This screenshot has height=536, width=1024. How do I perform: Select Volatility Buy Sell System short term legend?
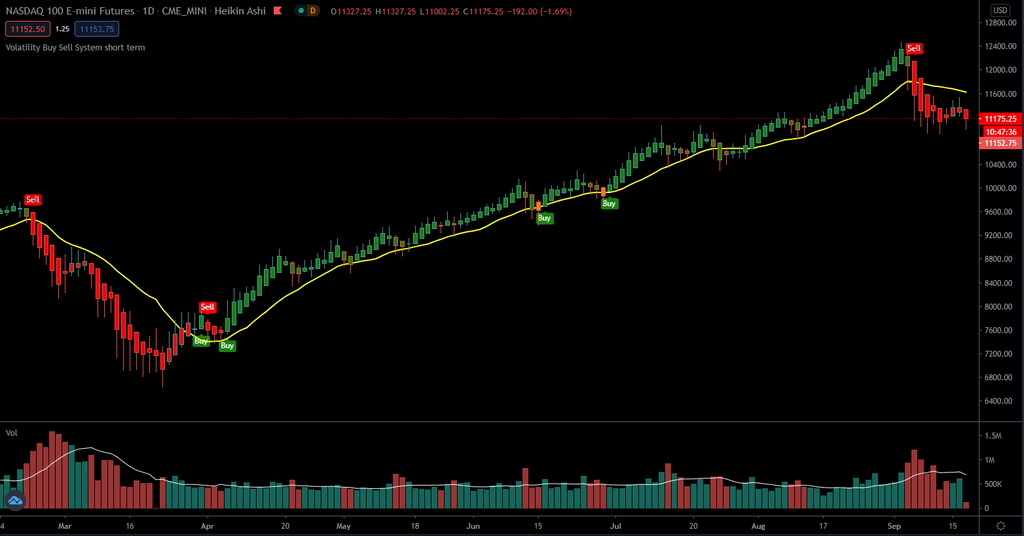[75, 48]
